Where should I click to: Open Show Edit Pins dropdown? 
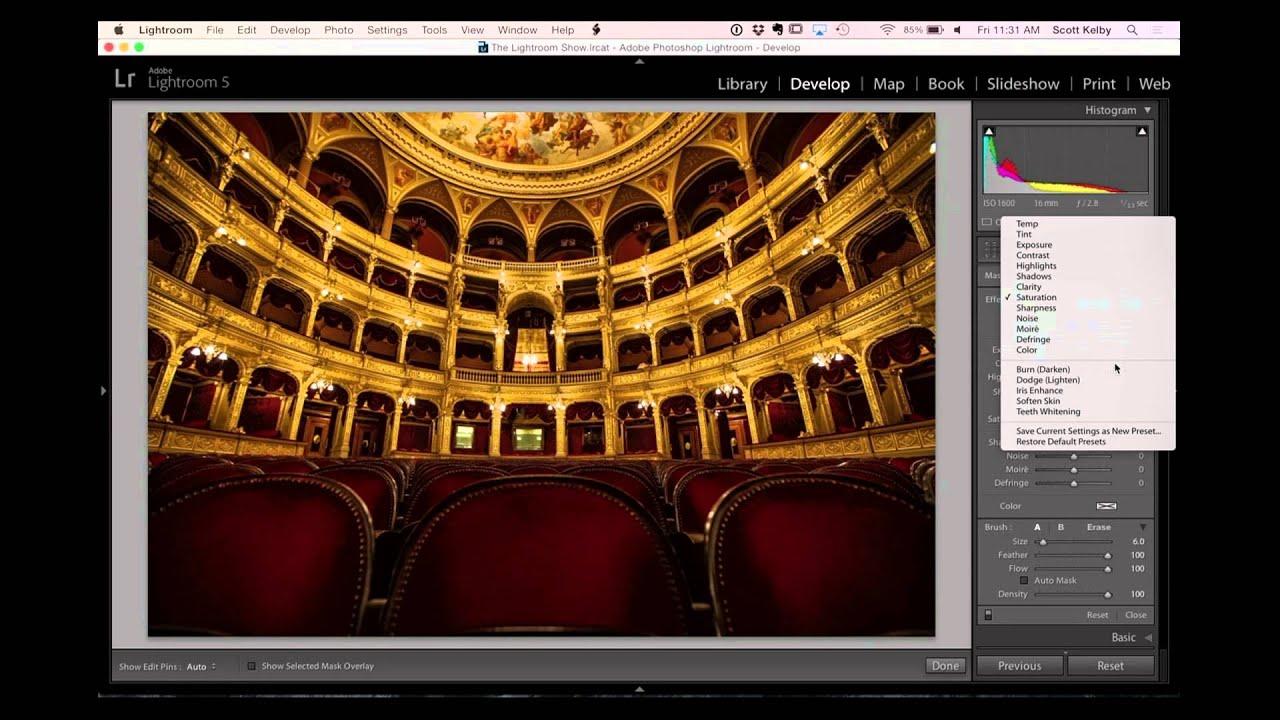click(x=201, y=666)
